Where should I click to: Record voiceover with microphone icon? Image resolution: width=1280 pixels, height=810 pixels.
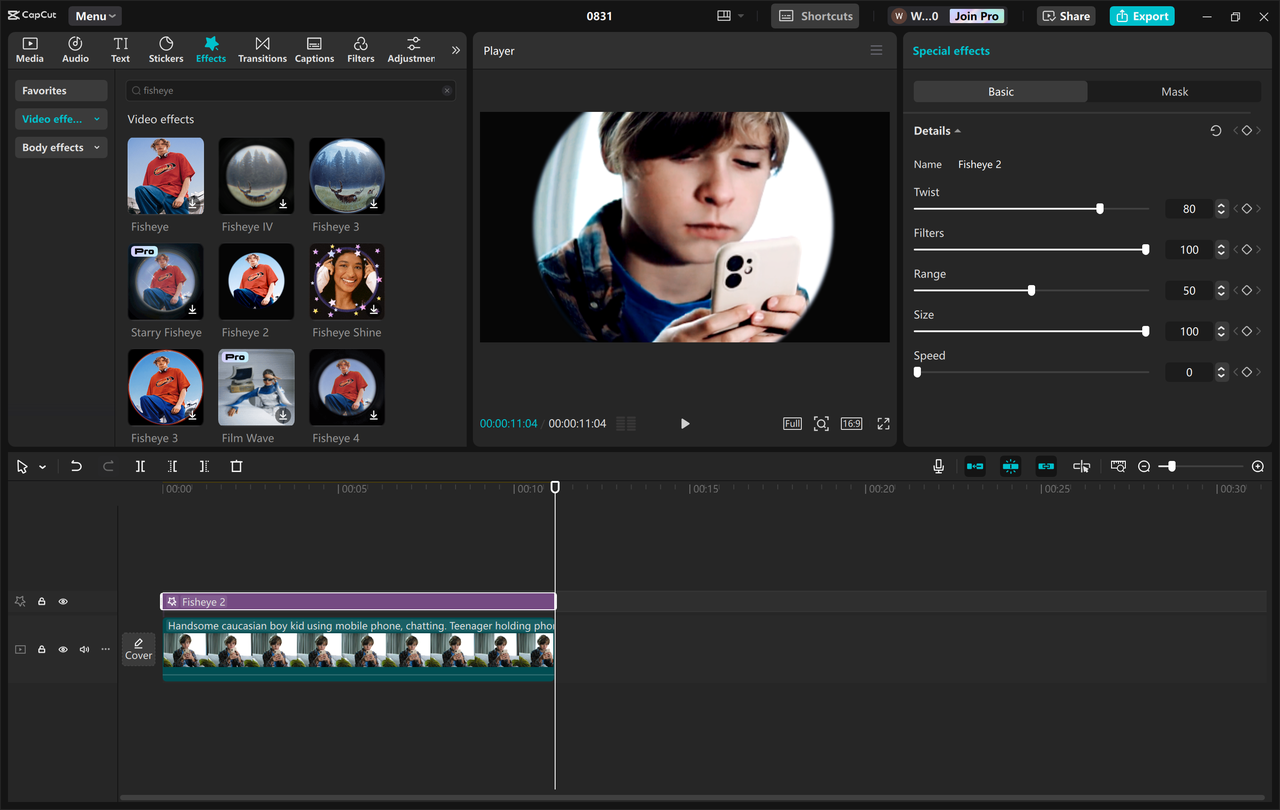[938, 467]
